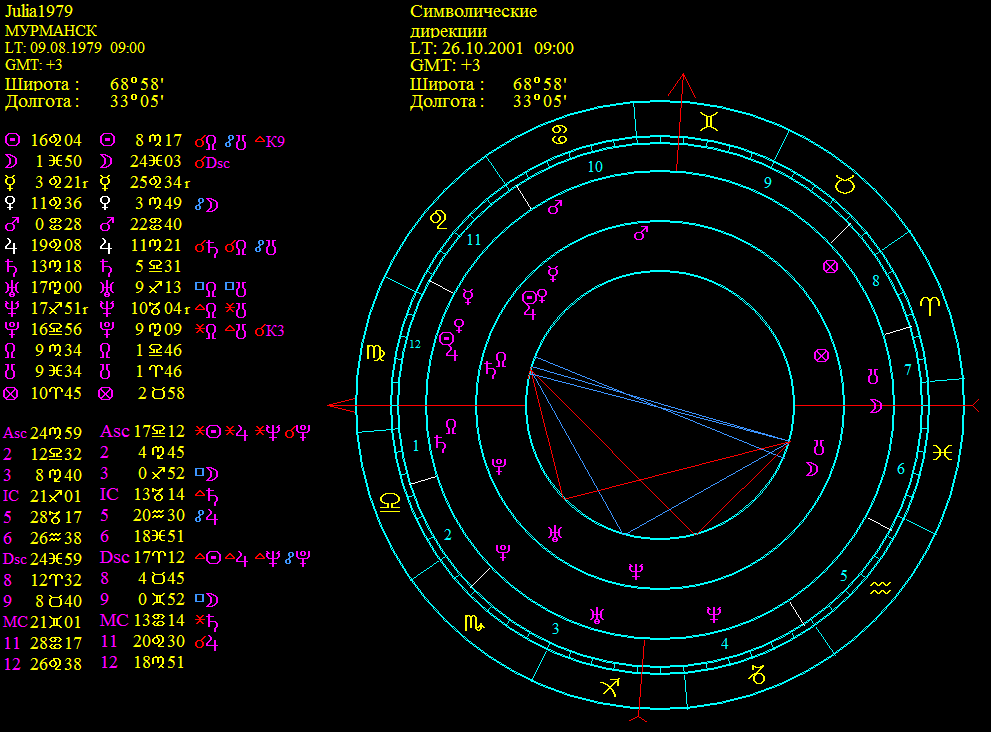This screenshot has height=732, width=991.
Task: Select the direction date "LT: 26.10.2001 09:00"
Action: 492,49
